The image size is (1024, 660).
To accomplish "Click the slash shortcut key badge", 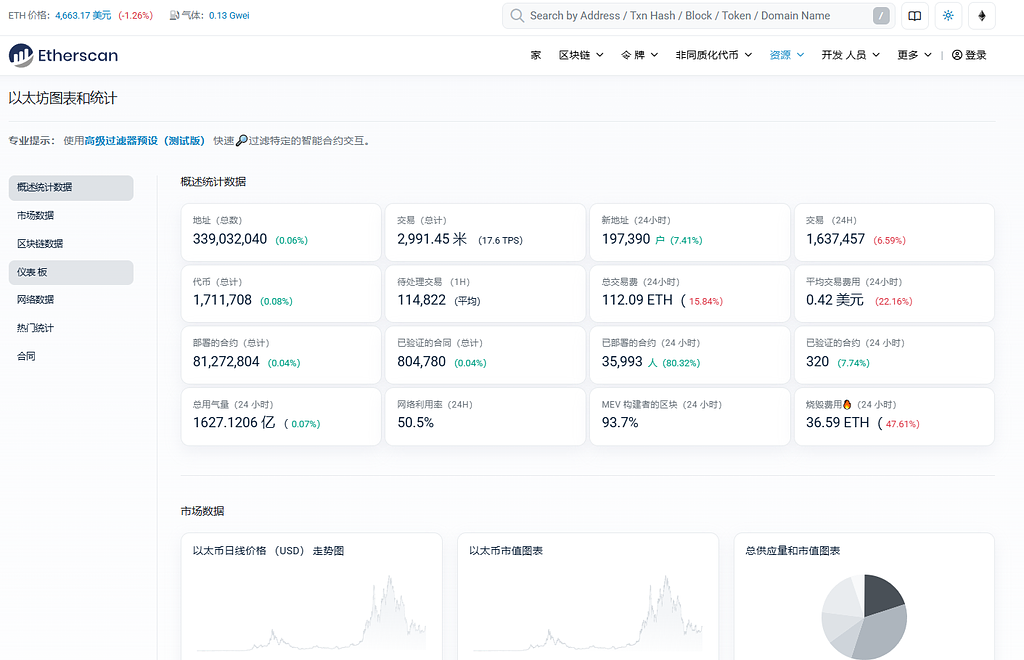I will pyautogui.click(x=881, y=16).
